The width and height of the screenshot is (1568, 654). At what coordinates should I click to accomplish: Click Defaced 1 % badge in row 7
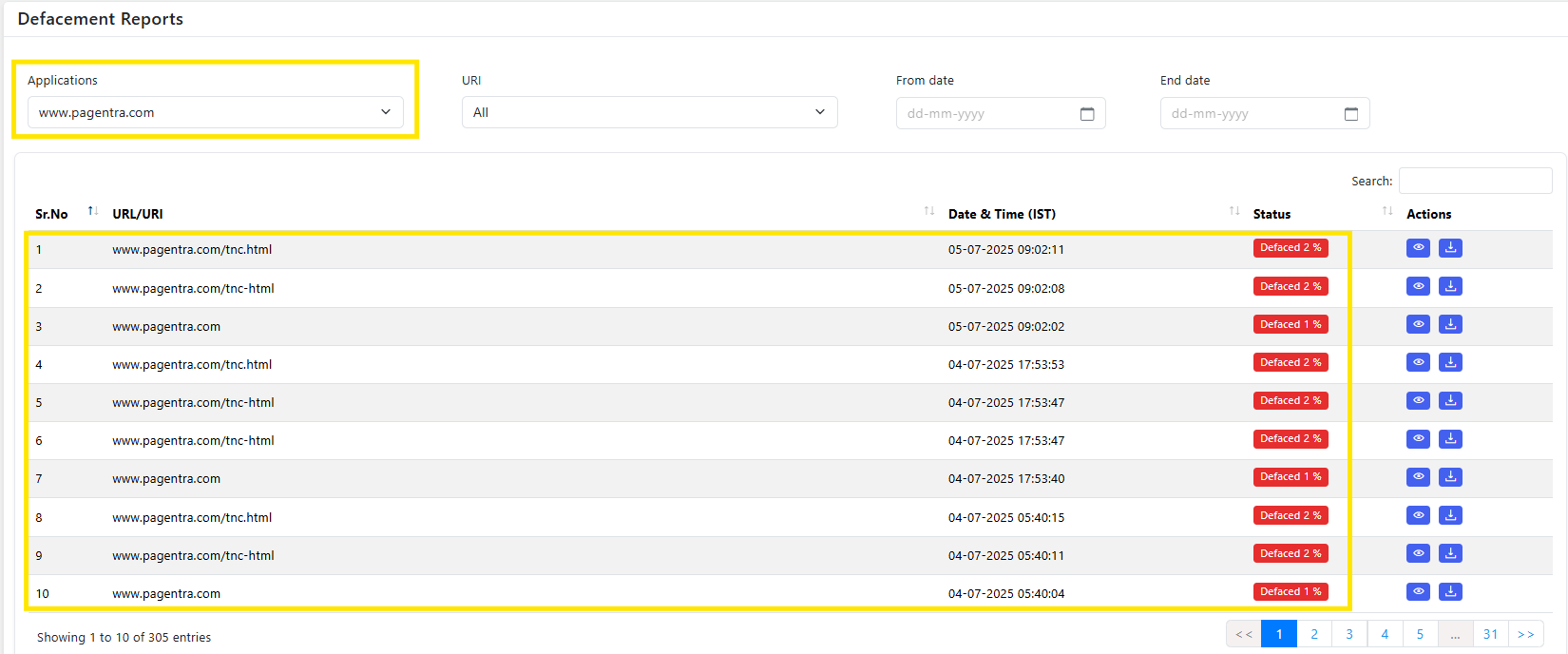coord(1291,476)
